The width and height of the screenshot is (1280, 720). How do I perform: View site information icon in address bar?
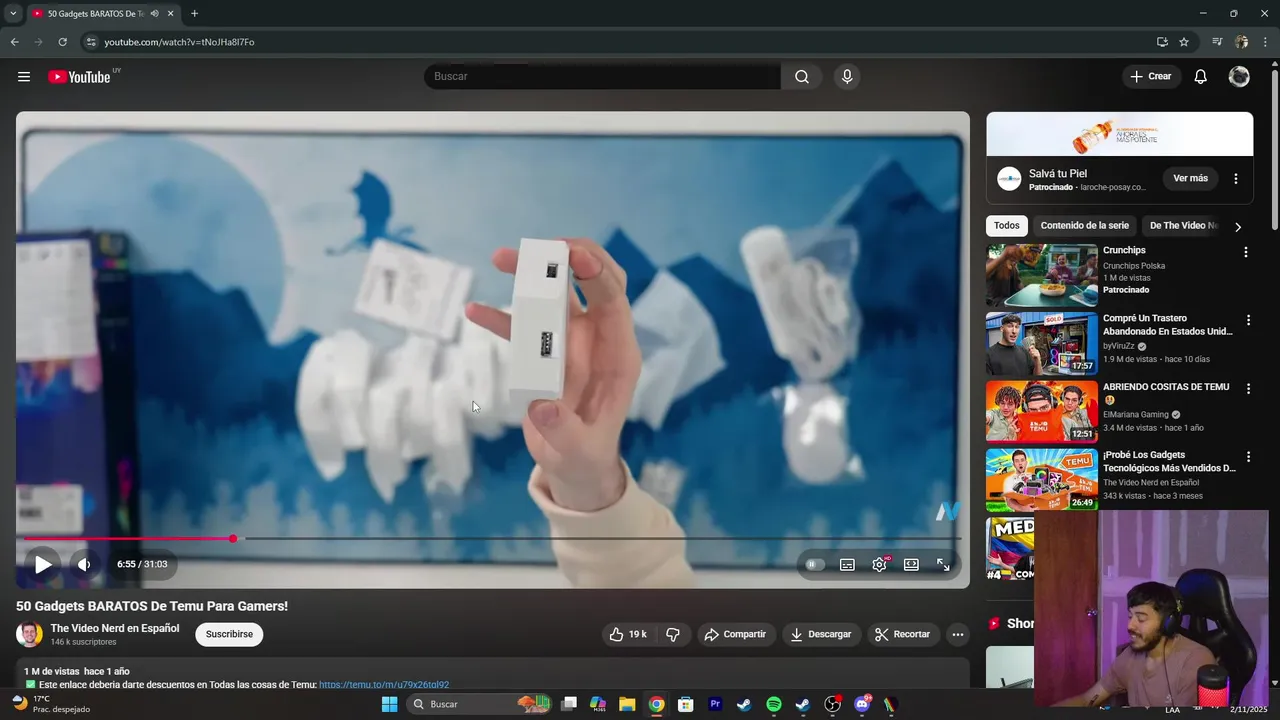(90, 42)
